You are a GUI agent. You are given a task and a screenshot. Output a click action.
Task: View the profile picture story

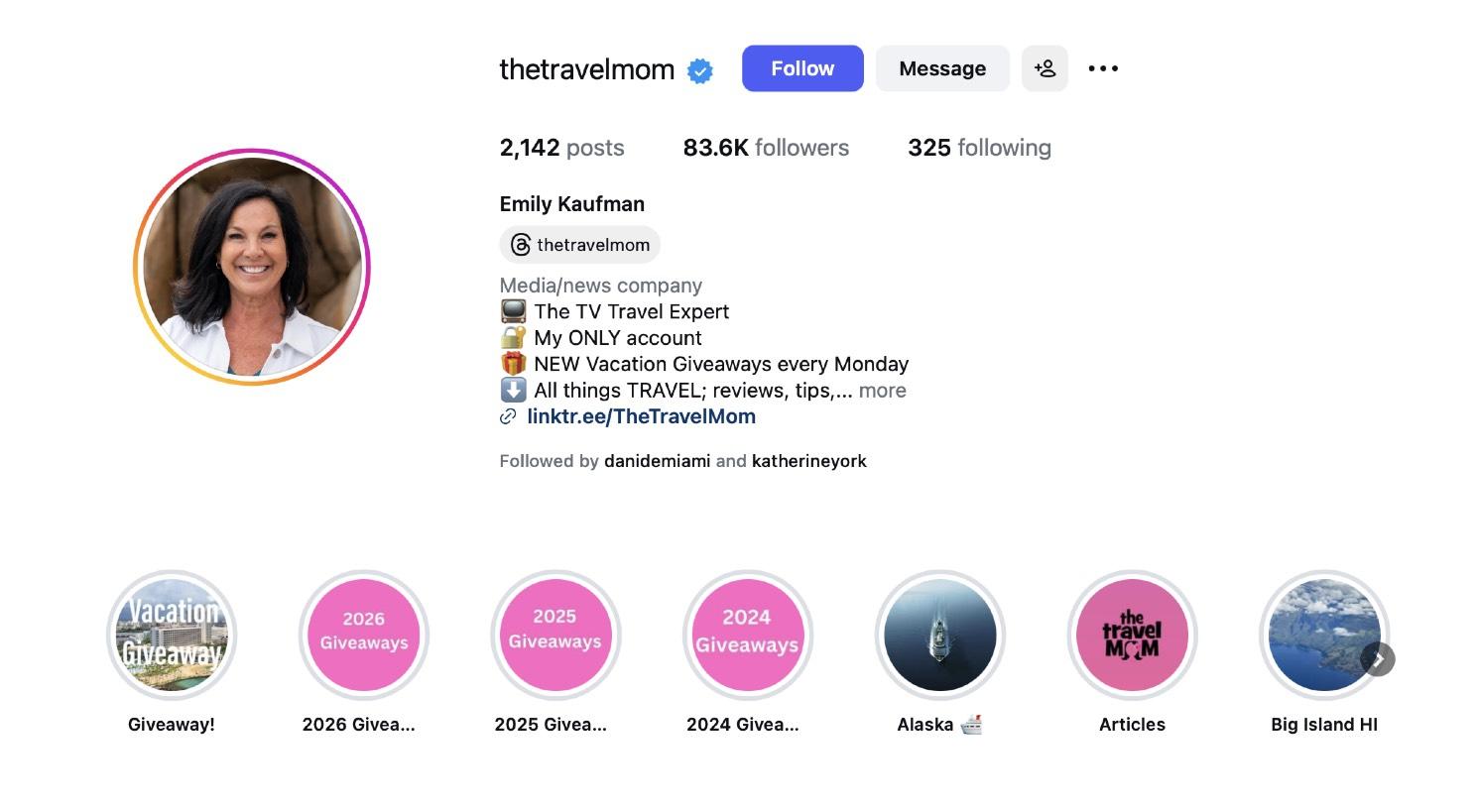click(x=252, y=267)
